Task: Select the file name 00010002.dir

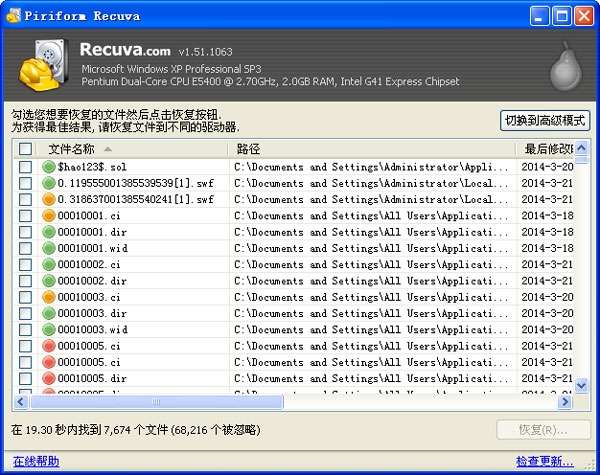Action: click(92, 281)
